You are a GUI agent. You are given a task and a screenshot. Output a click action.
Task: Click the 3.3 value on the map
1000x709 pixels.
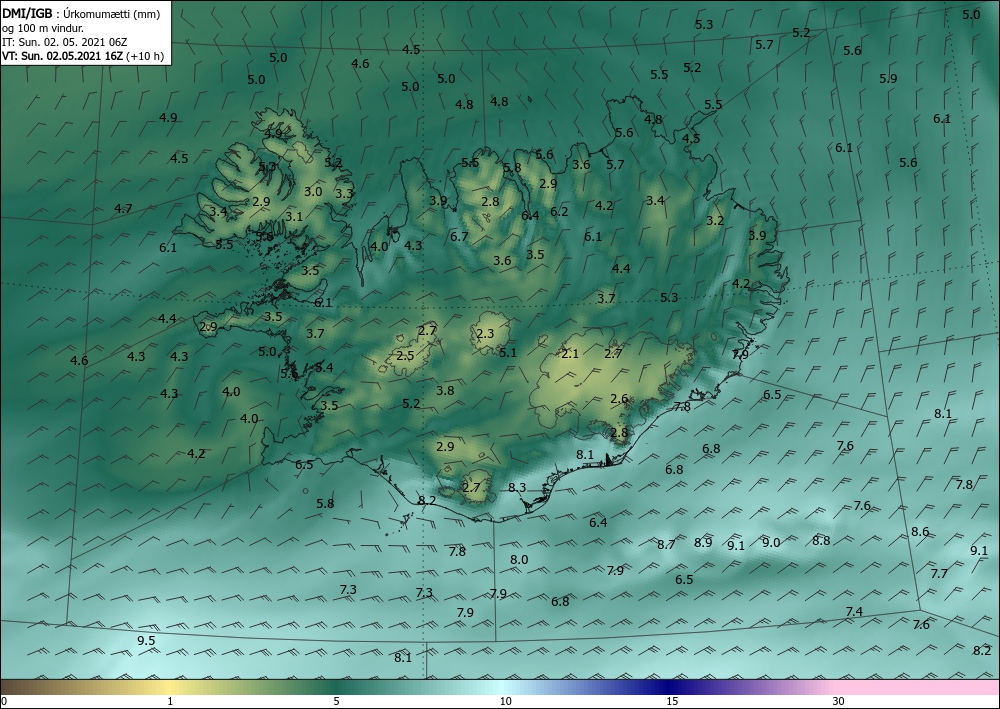pyautogui.click(x=344, y=193)
